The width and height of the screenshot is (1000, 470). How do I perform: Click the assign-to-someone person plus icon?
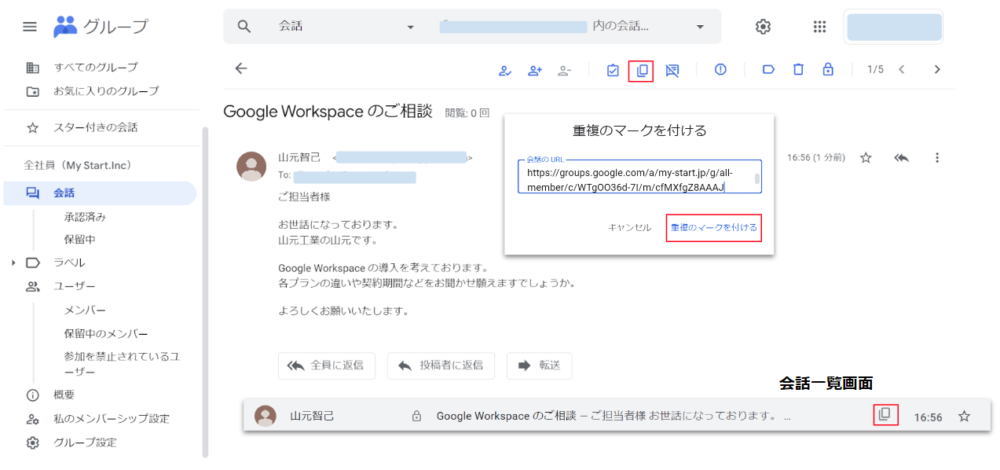(x=534, y=70)
